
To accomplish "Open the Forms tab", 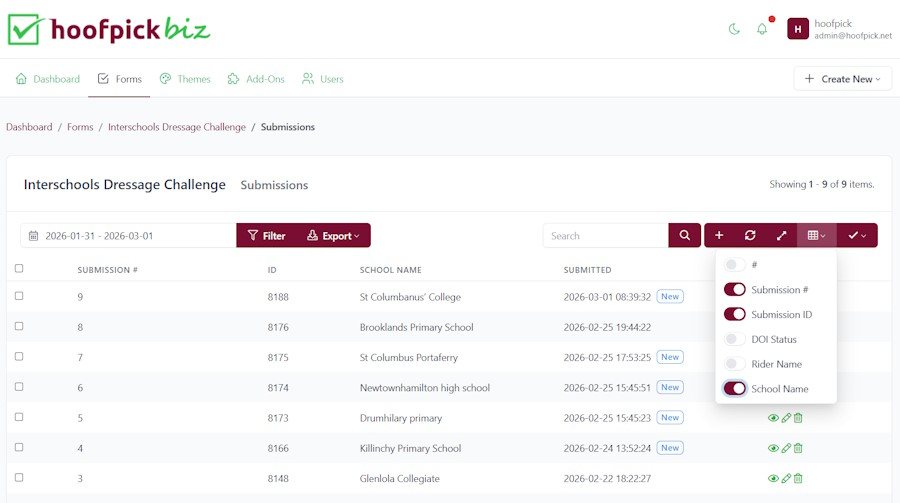I will [119, 79].
